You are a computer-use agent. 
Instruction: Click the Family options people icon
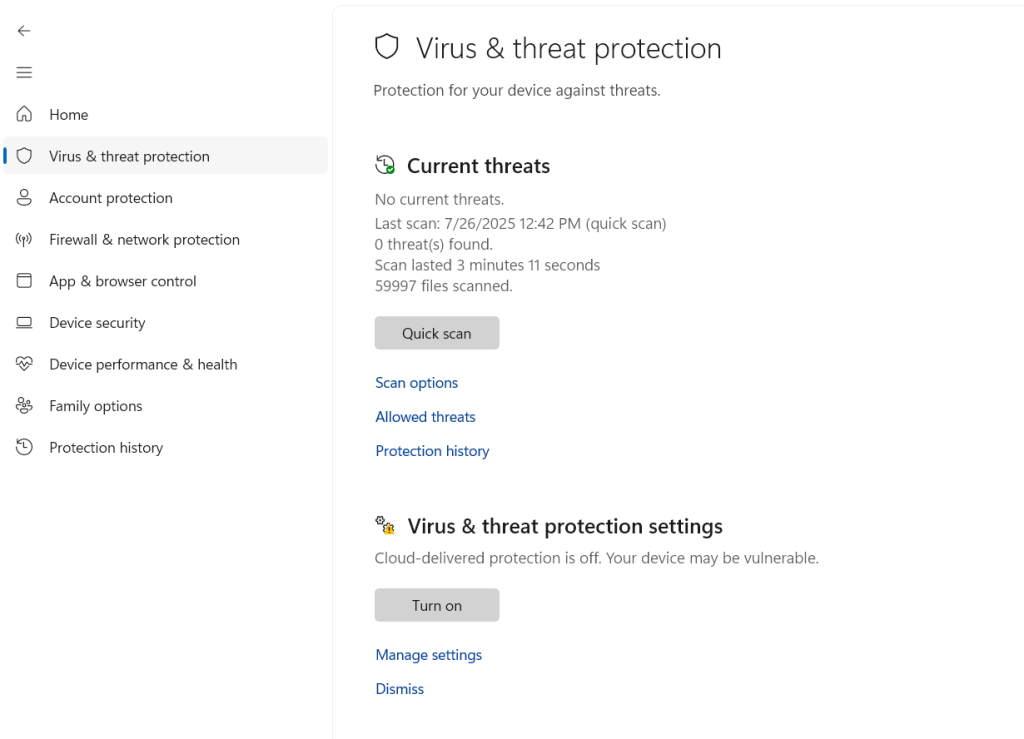tap(24, 406)
